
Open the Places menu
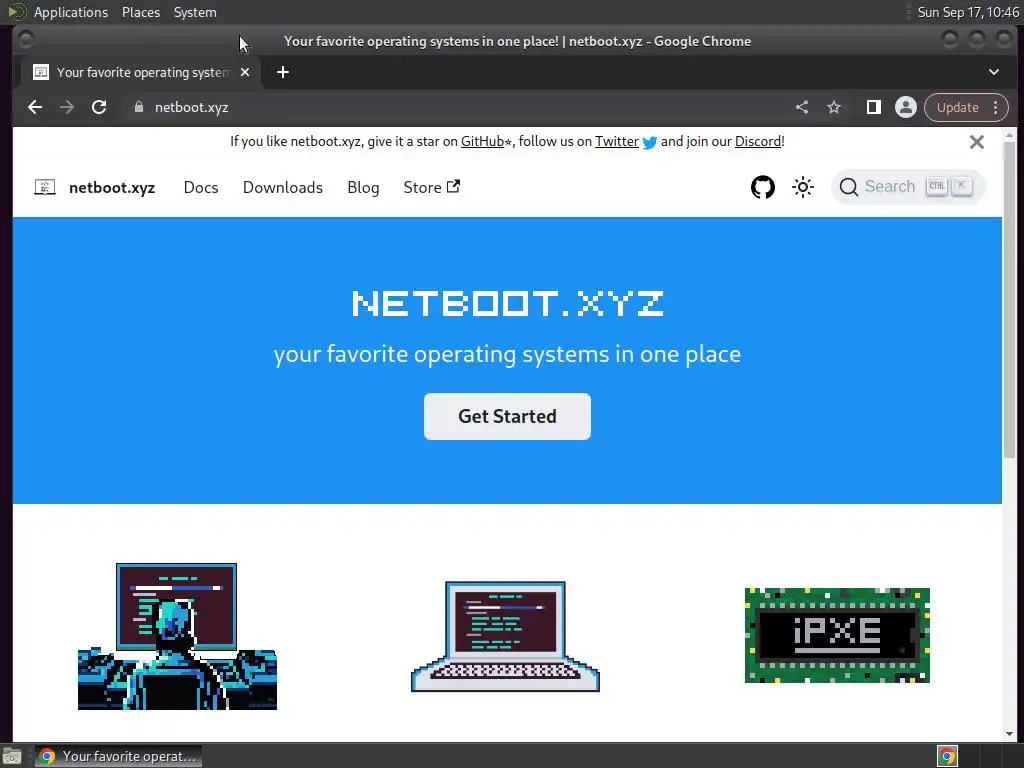pos(141,12)
